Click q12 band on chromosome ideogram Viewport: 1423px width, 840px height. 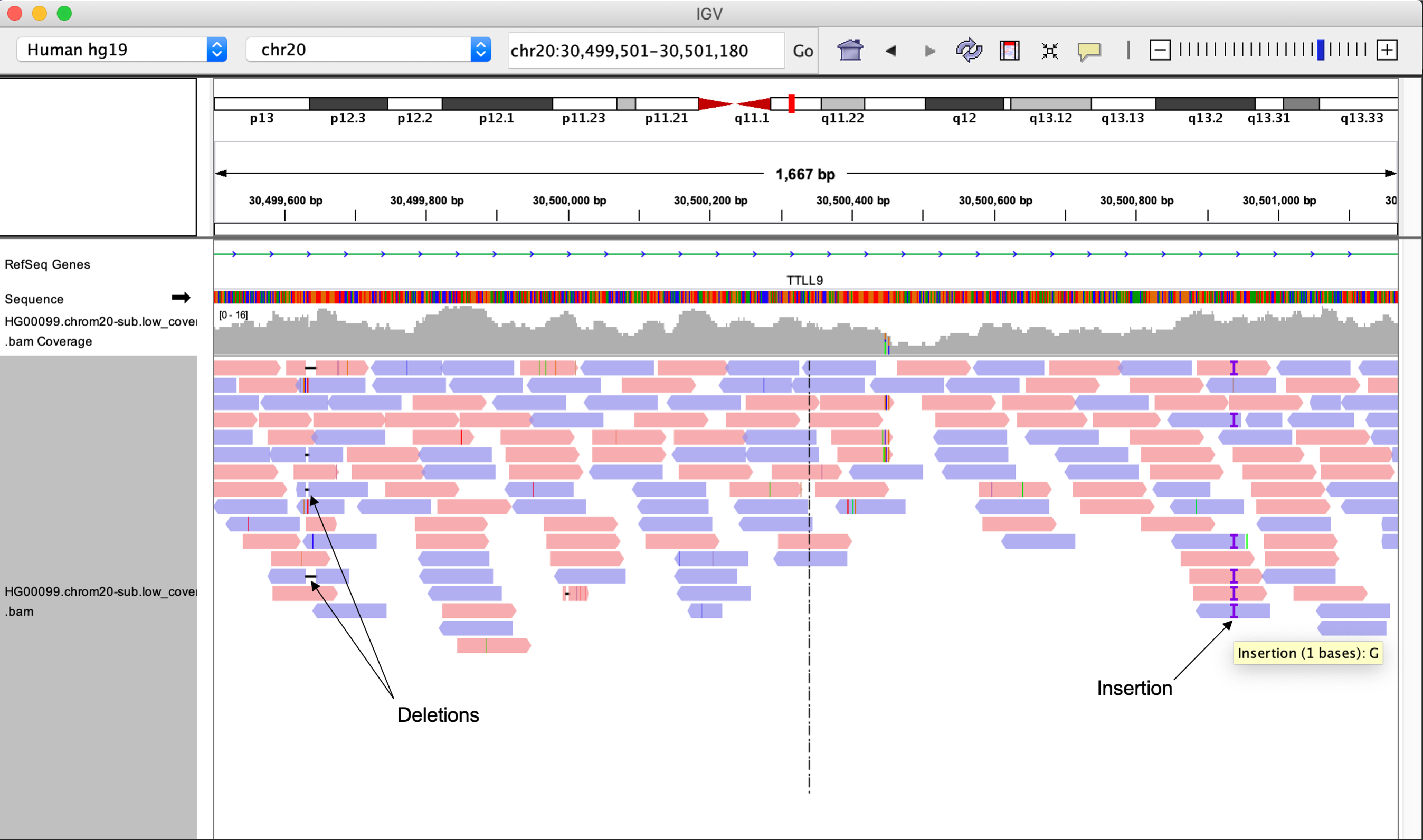(x=964, y=104)
